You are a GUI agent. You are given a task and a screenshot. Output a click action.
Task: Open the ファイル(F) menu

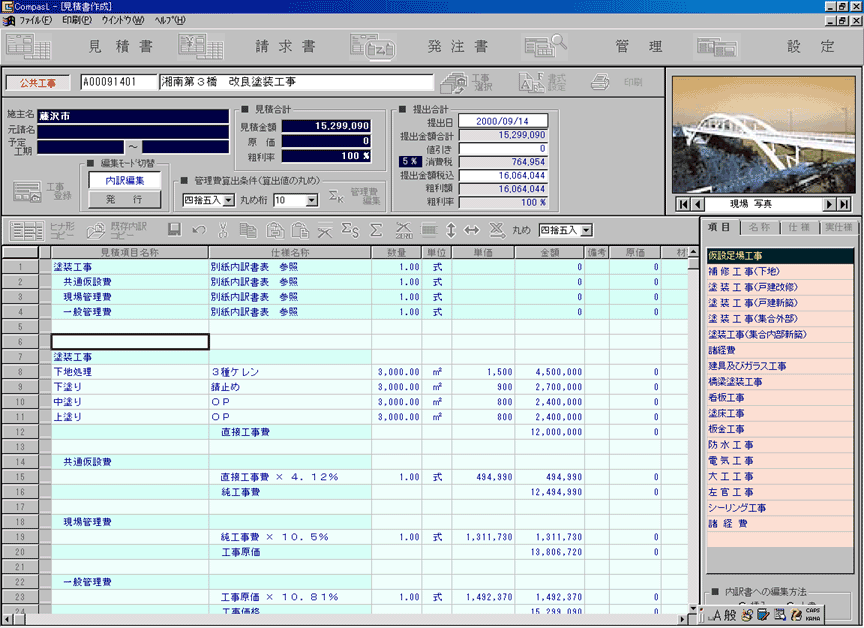coord(35,20)
